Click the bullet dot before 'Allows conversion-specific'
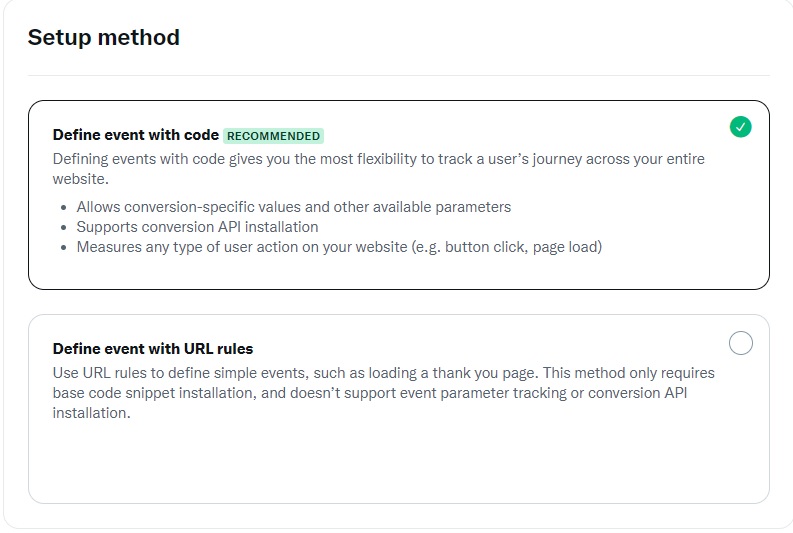 pos(63,207)
